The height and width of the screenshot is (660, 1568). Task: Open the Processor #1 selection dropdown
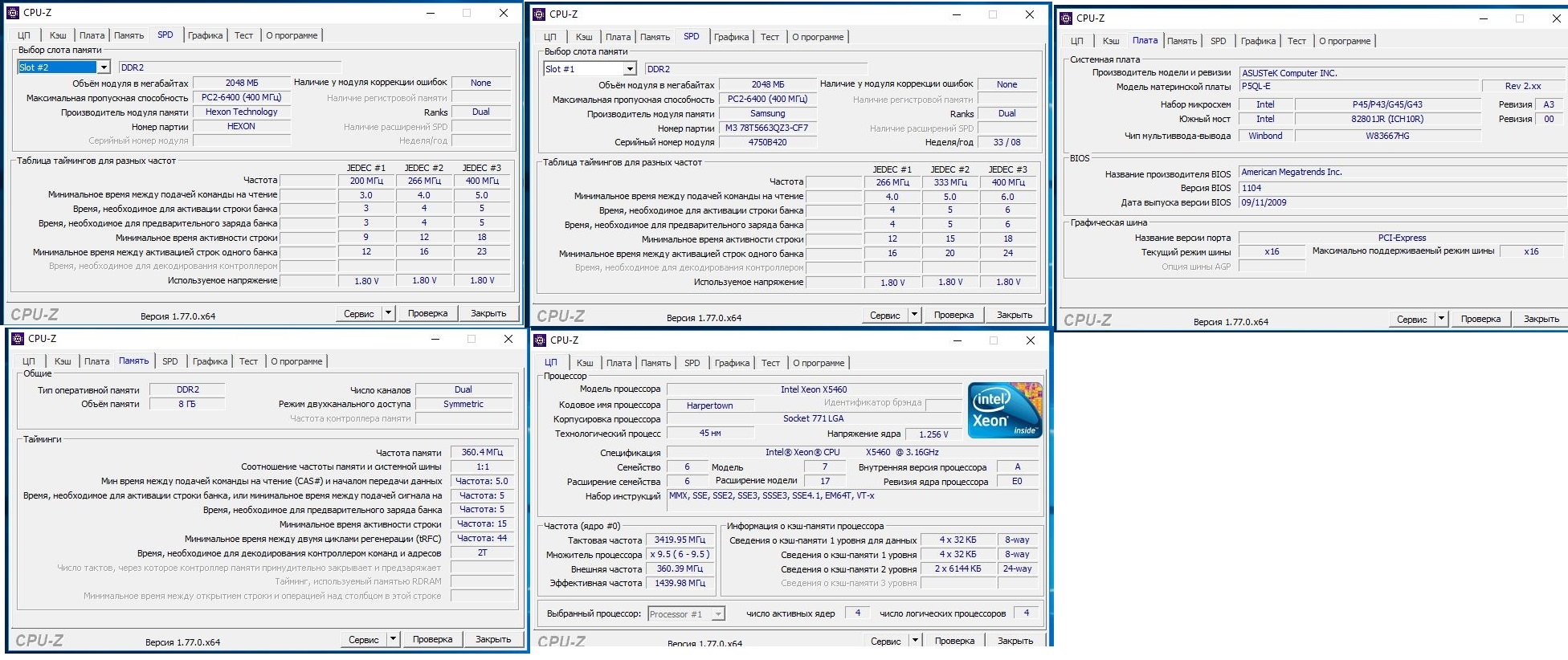point(718,614)
